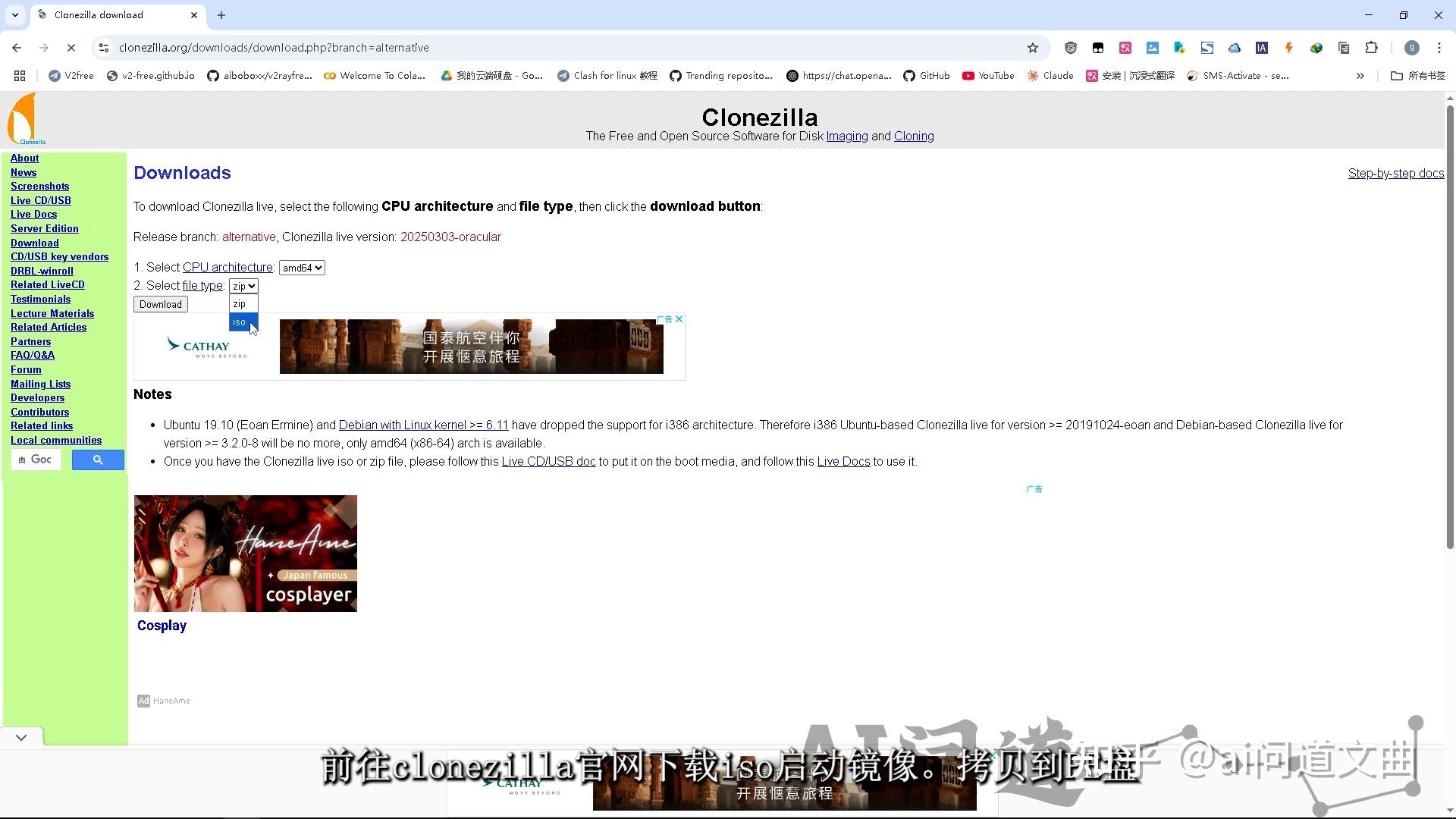1456x819 pixels.
Task: Click the 我的云端硬盘 Google Drive bookmark
Action: [491, 75]
